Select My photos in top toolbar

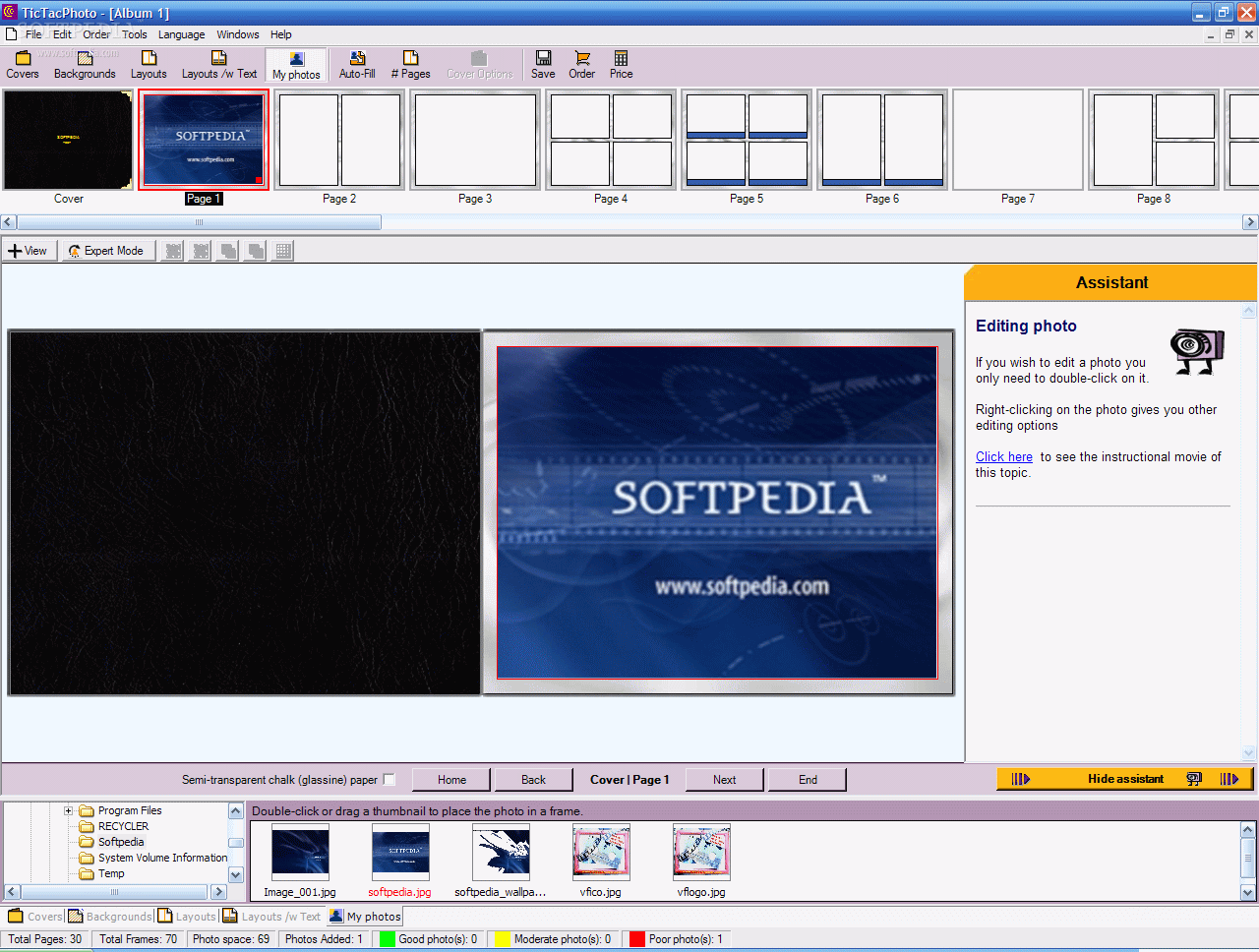tap(296, 66)
